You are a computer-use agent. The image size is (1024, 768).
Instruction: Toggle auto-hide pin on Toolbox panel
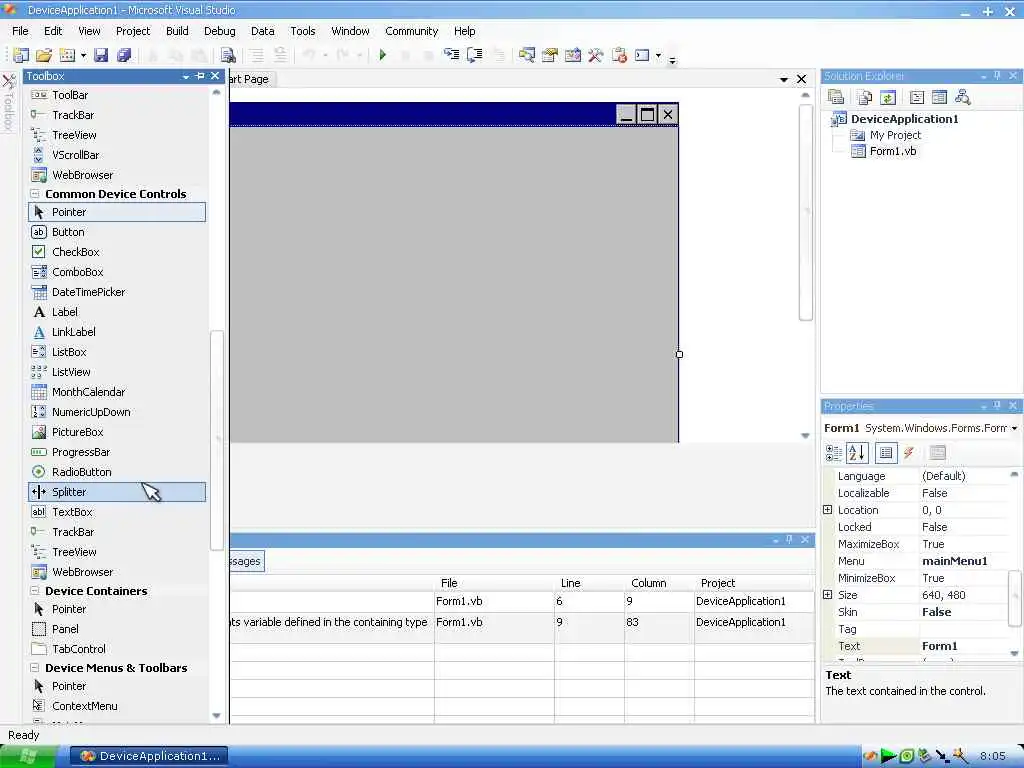point(200,76)
